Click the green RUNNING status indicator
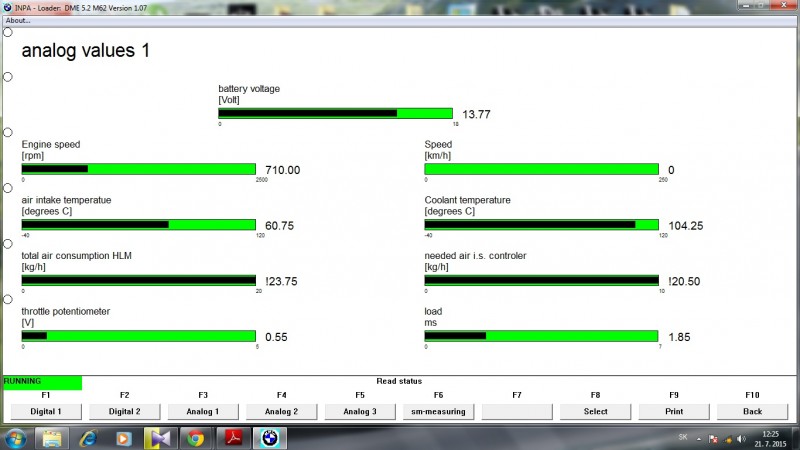The width and height of the screenshot is (800, 450). click(42, 382)
